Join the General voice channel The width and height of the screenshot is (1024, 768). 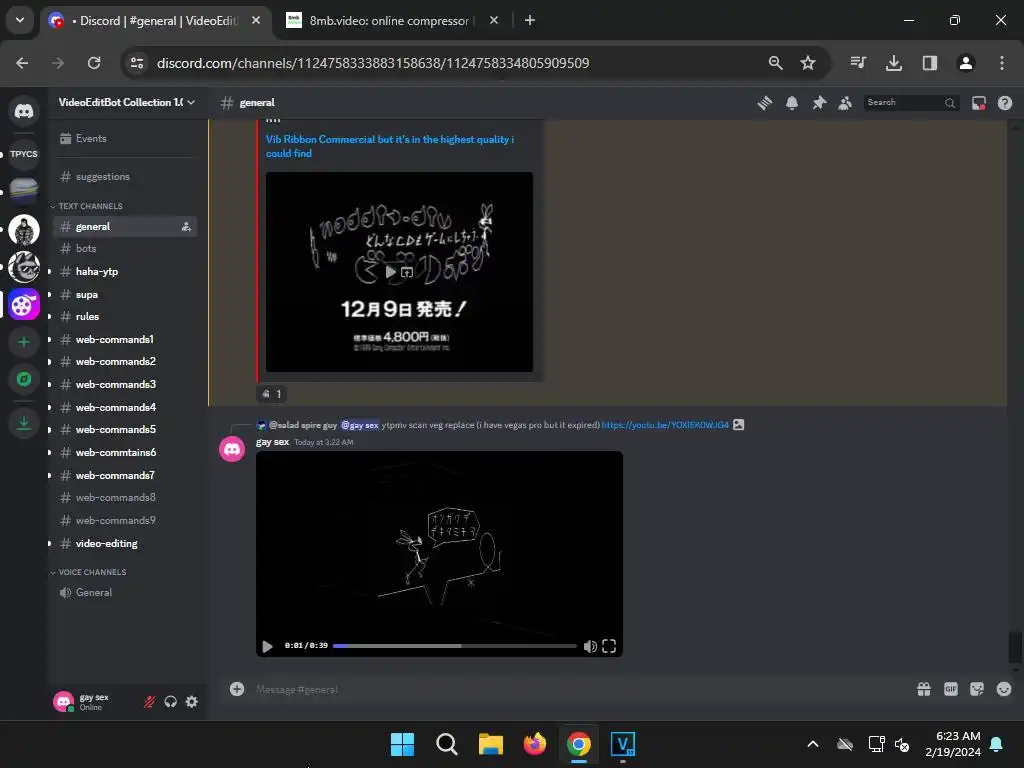(125, 592)
